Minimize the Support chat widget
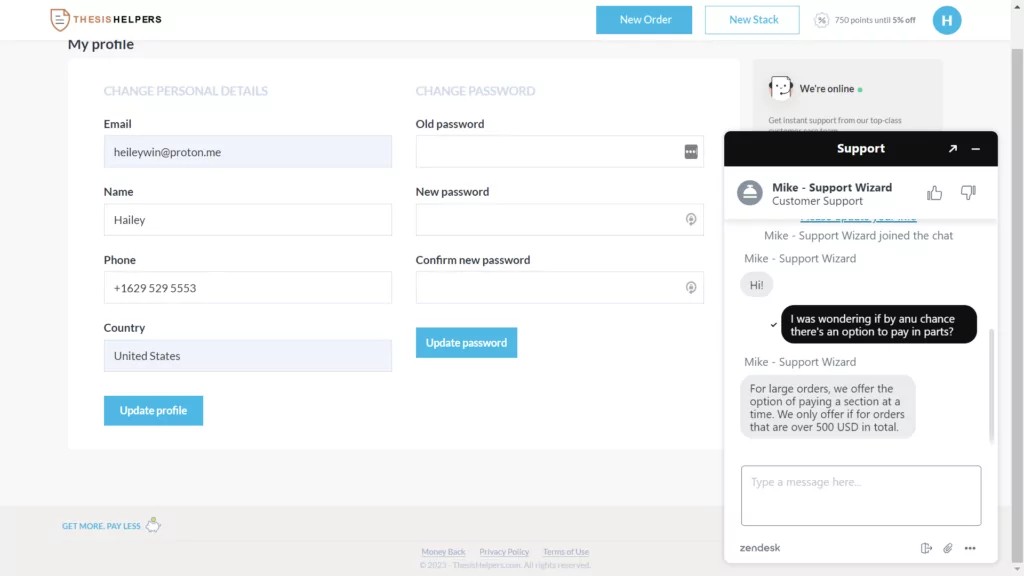 [x=976, y=149]
